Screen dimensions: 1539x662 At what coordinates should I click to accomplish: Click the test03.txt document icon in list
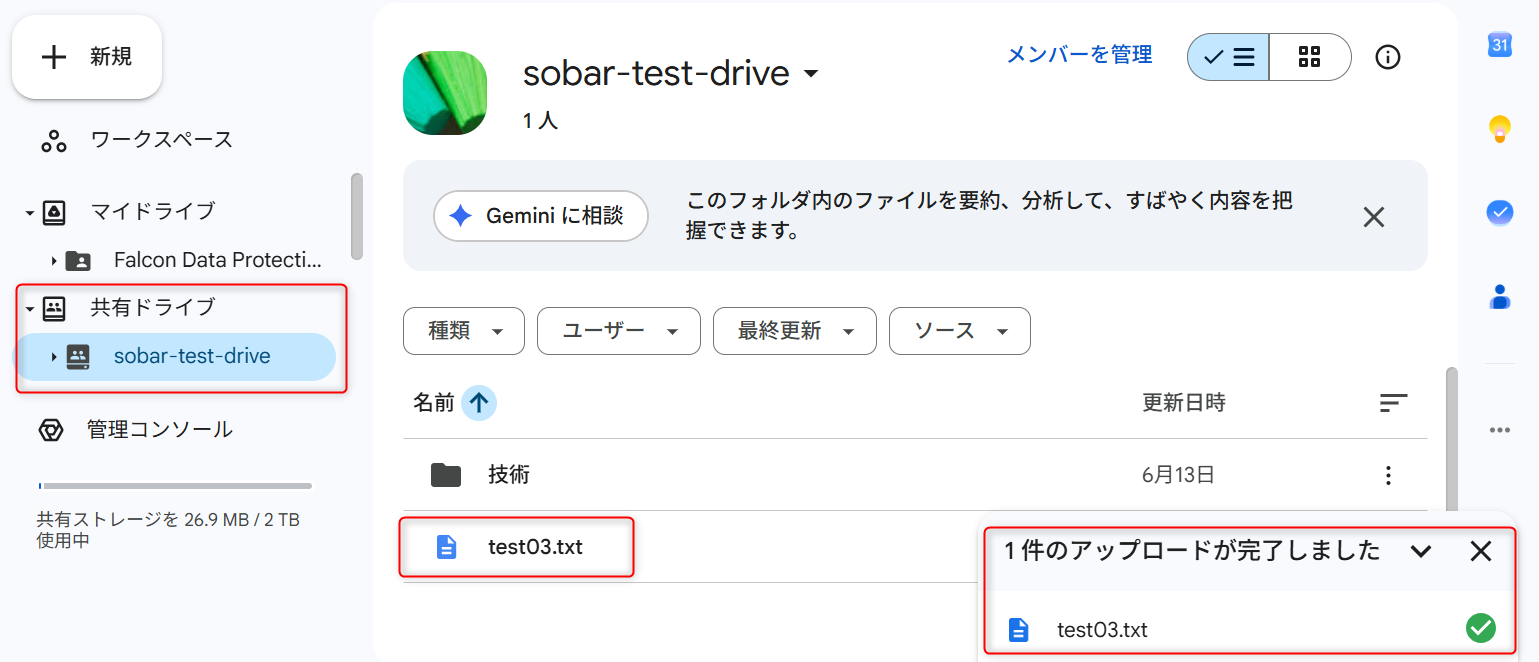pos(446,547)
